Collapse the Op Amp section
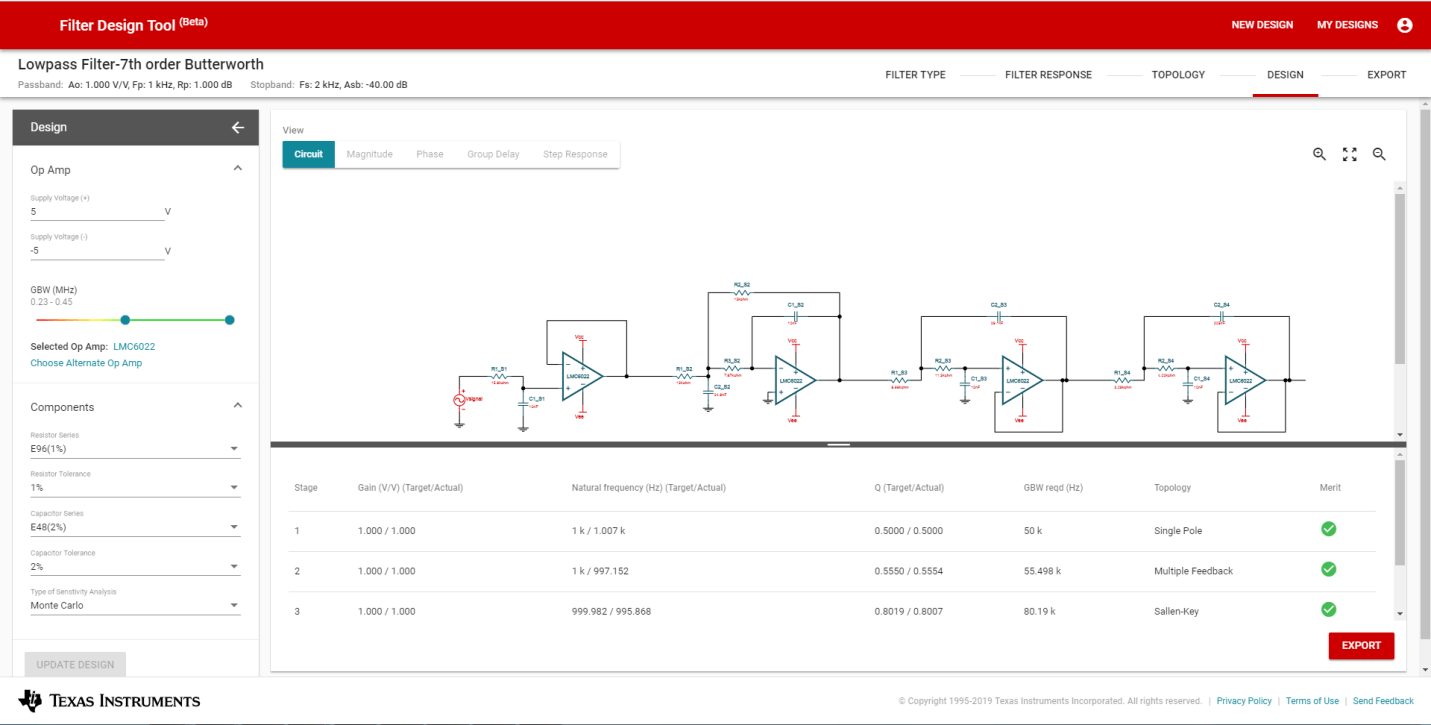This screenshot has width=1431, height=725. [x=237, y=169]
